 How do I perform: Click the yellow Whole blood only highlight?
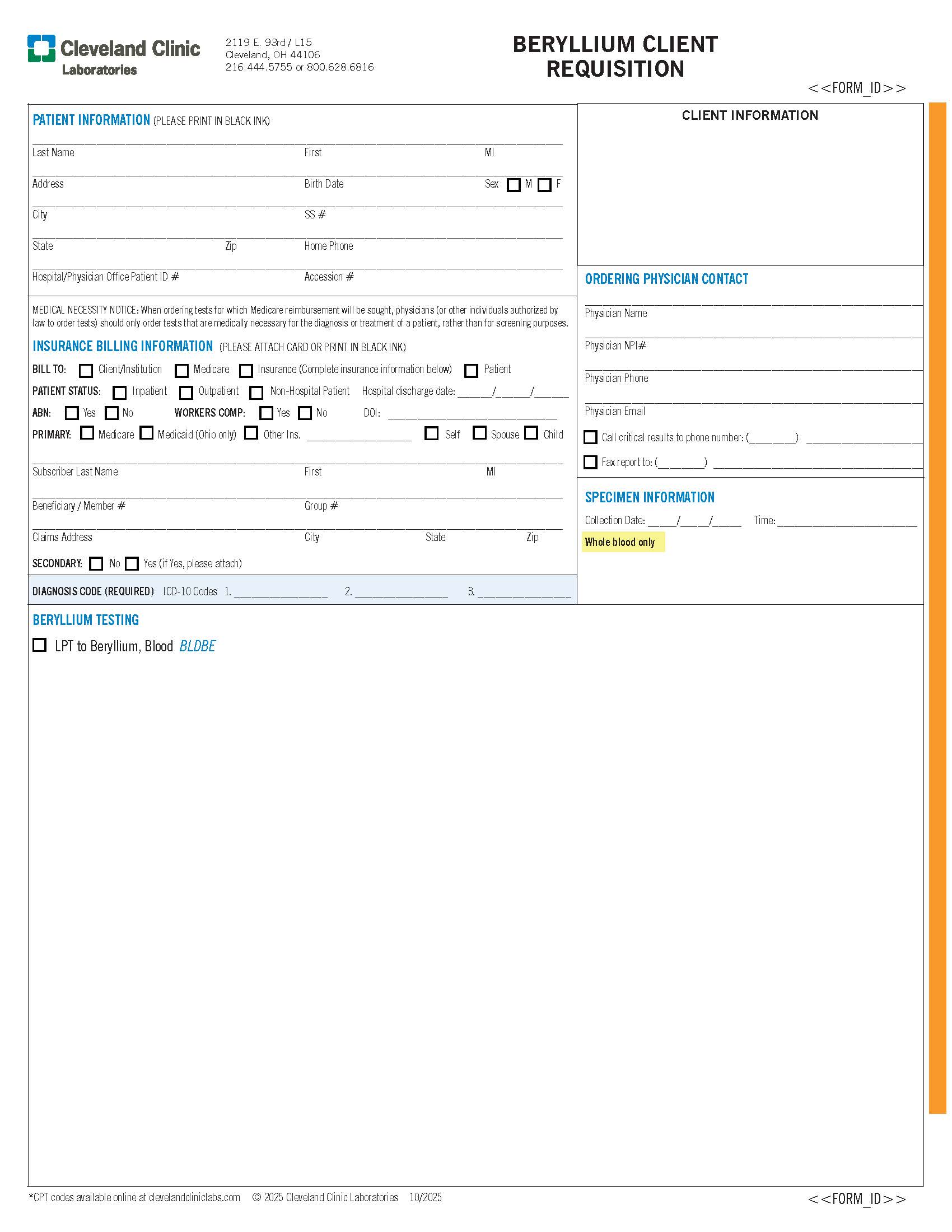(623, 543)
